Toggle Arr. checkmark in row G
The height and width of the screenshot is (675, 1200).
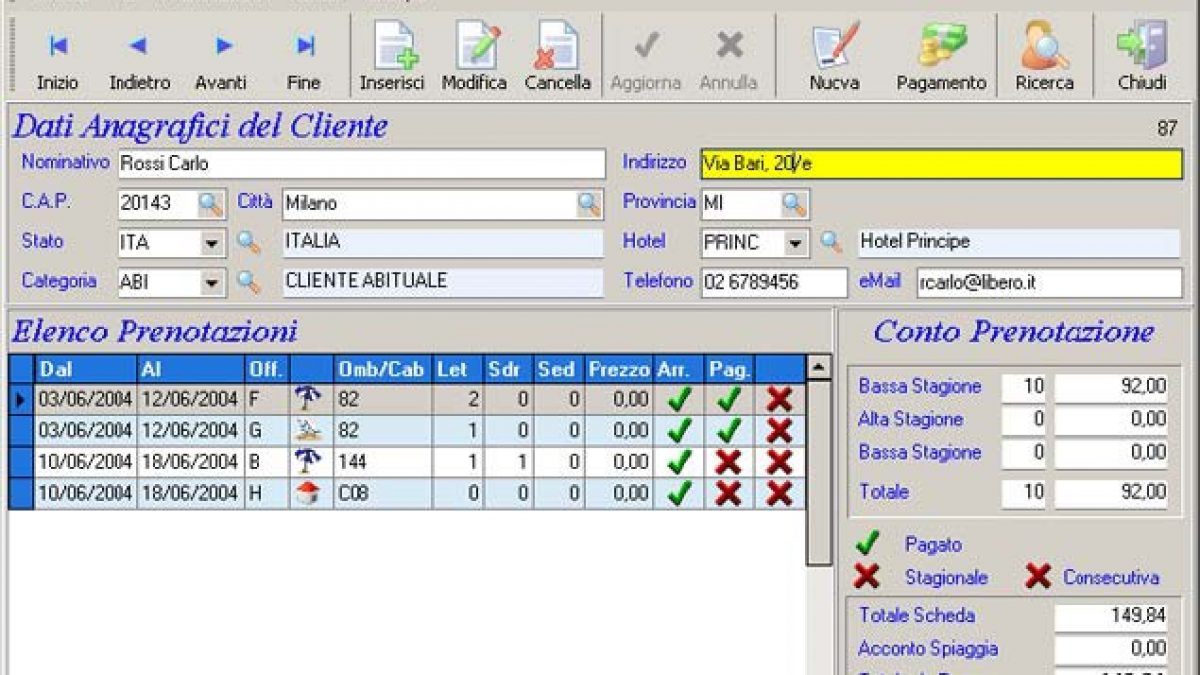pos(680,431)
